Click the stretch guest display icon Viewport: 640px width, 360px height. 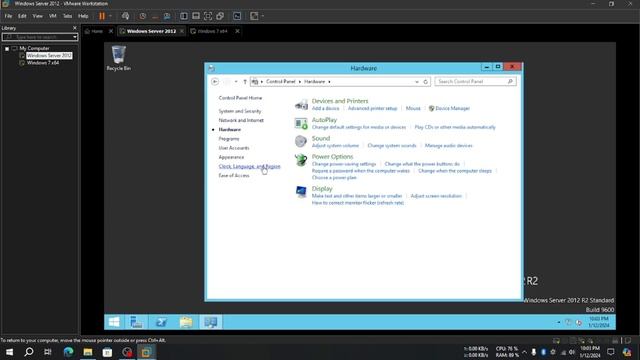254,16
